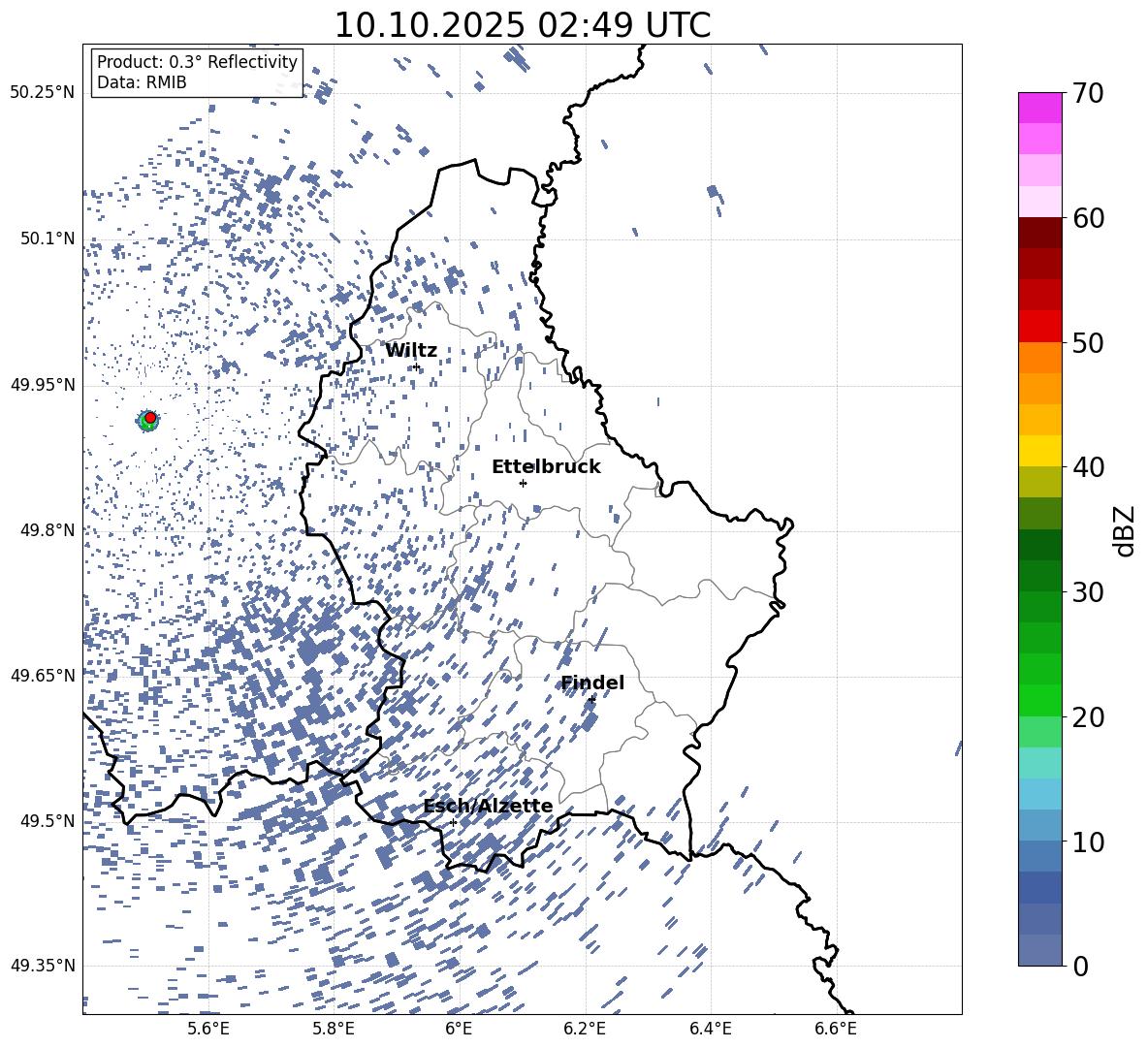
Task: Click the Findel station cross marker
Action: [591, 700]
